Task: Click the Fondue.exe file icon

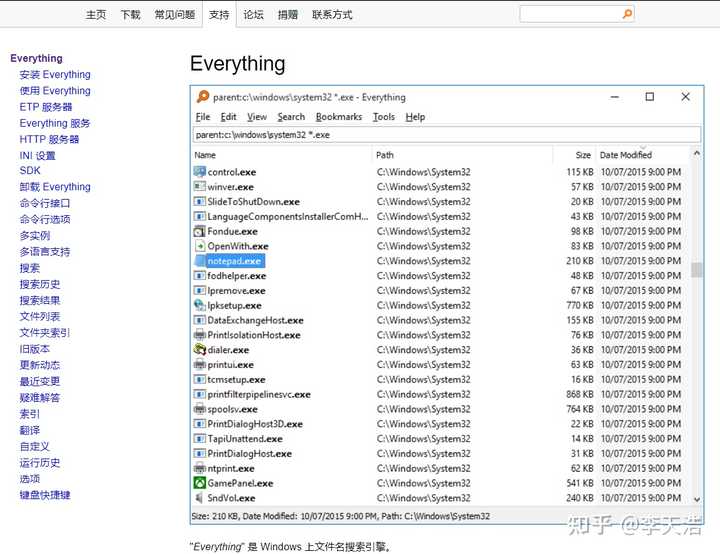Action: [x=199, y=231]
